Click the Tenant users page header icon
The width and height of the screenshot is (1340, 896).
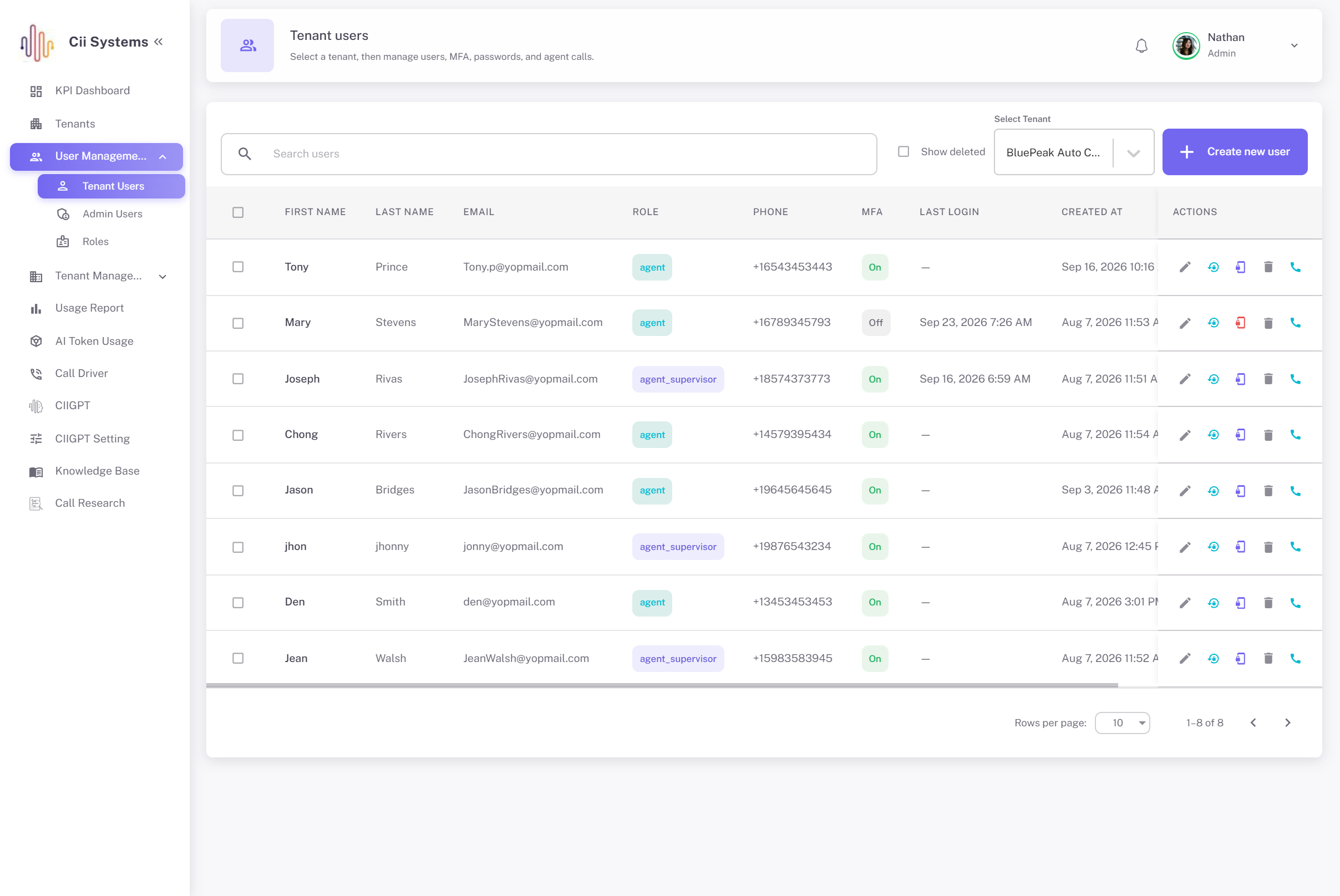point(247,45)
